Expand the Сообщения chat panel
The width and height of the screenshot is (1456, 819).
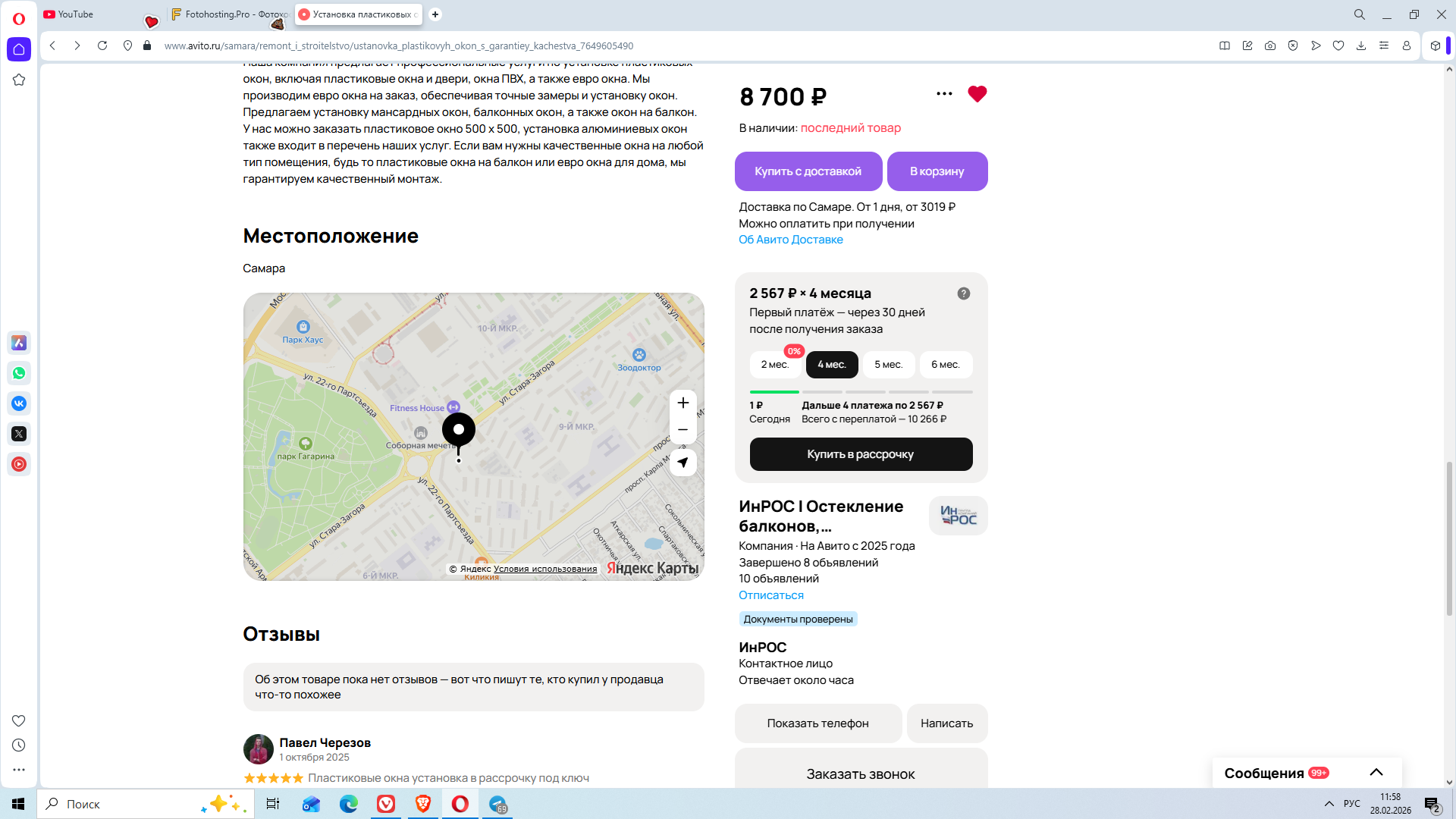1376,773
